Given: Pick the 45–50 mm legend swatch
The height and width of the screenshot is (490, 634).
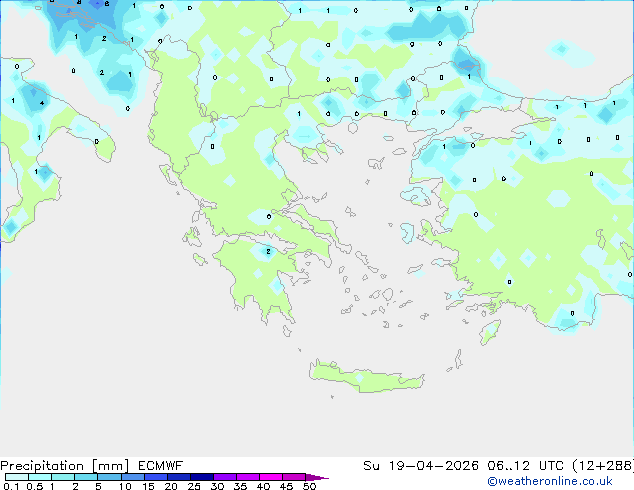Looking at the screenshot, I should coord(294,477).
